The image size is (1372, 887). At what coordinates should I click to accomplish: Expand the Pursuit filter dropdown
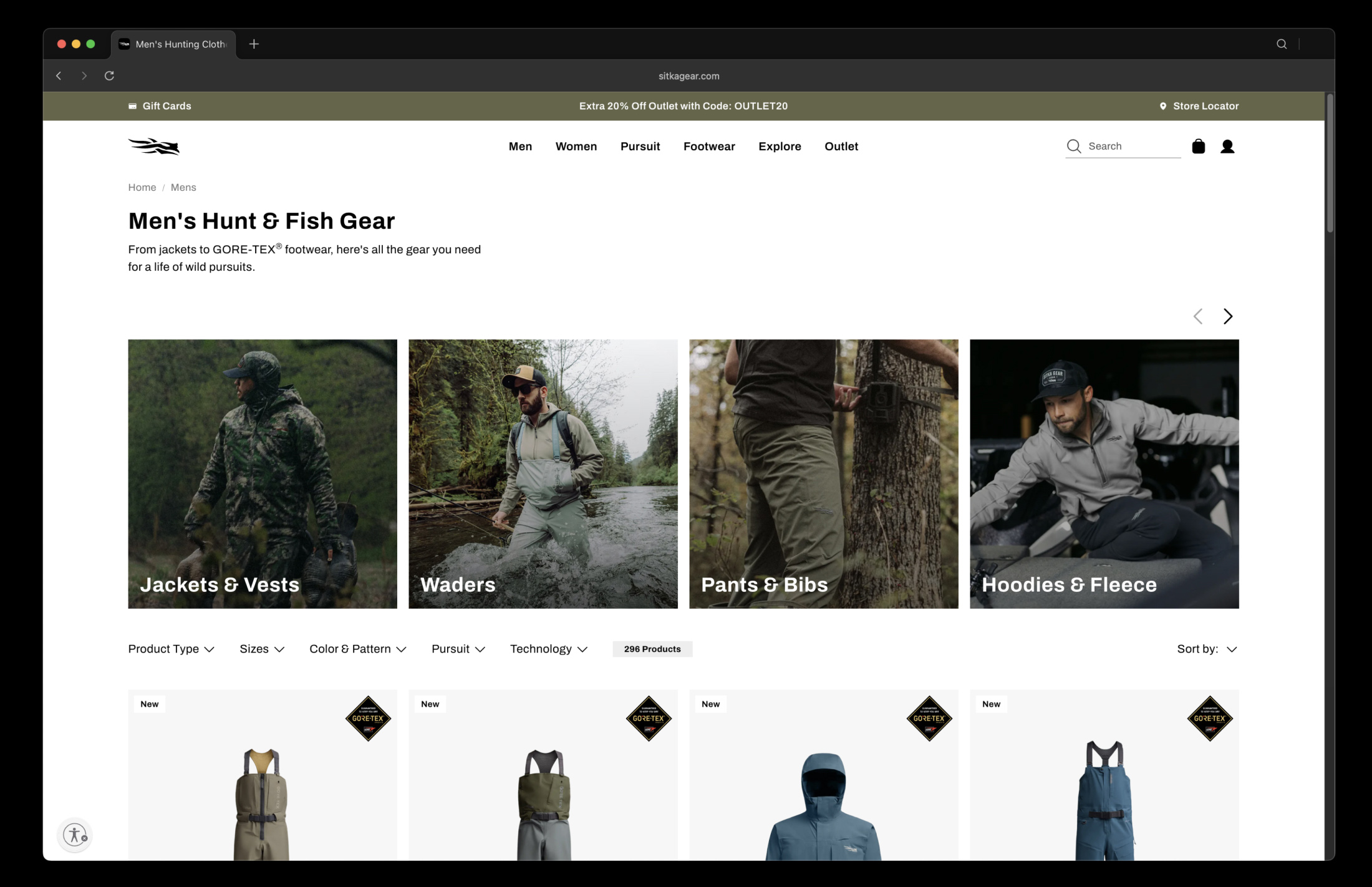pos(458,649)
